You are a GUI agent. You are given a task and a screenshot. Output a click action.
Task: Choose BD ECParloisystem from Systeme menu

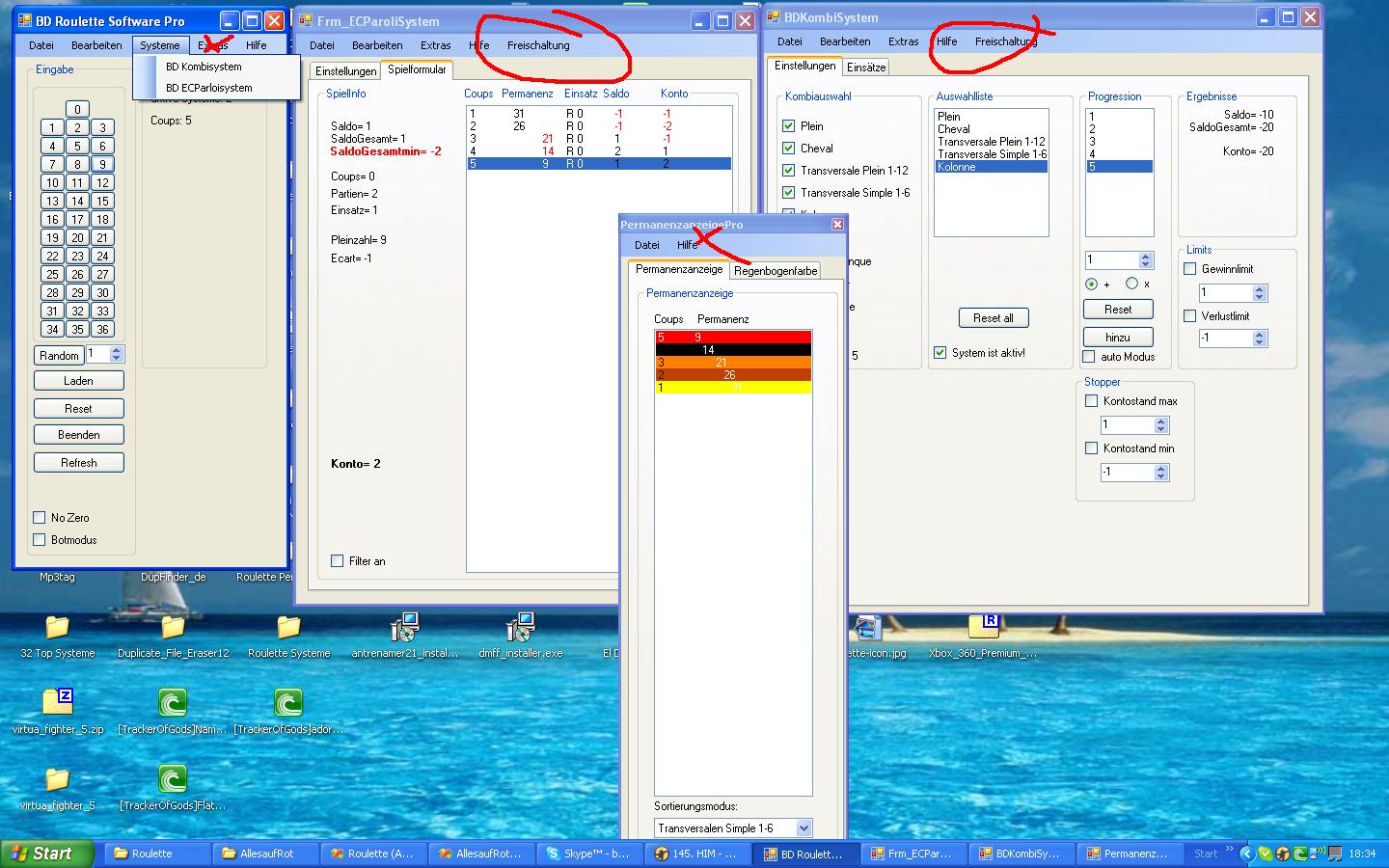point(208,88)
